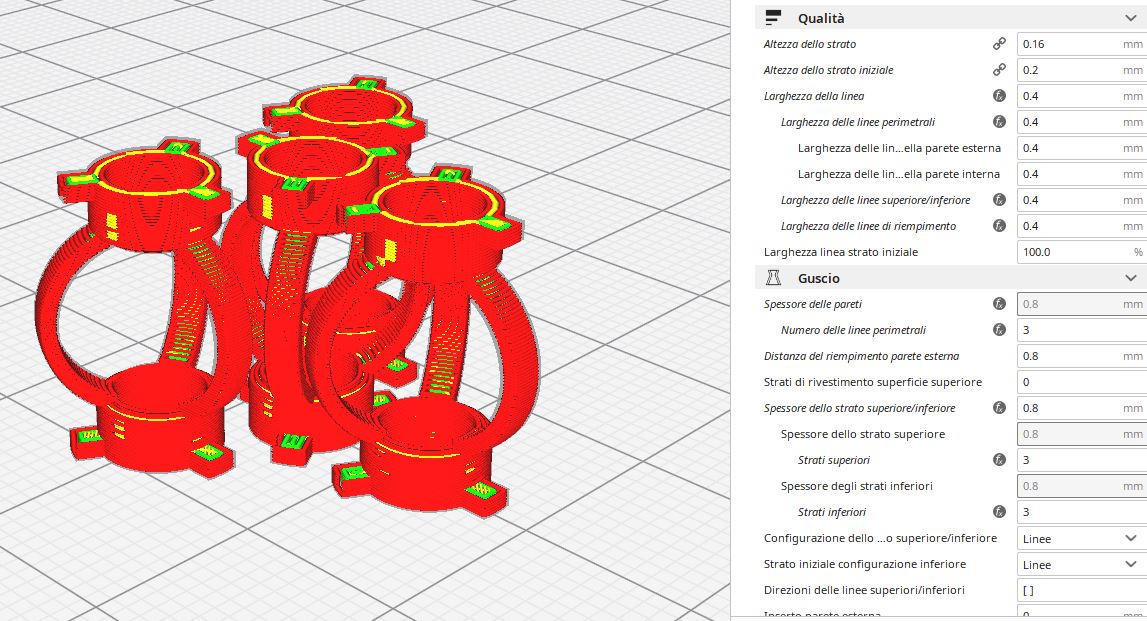The height and width of the screenshot is (621, 1147).
Task: Collapse the Guscio section chevron
Action: point(1131,278)
